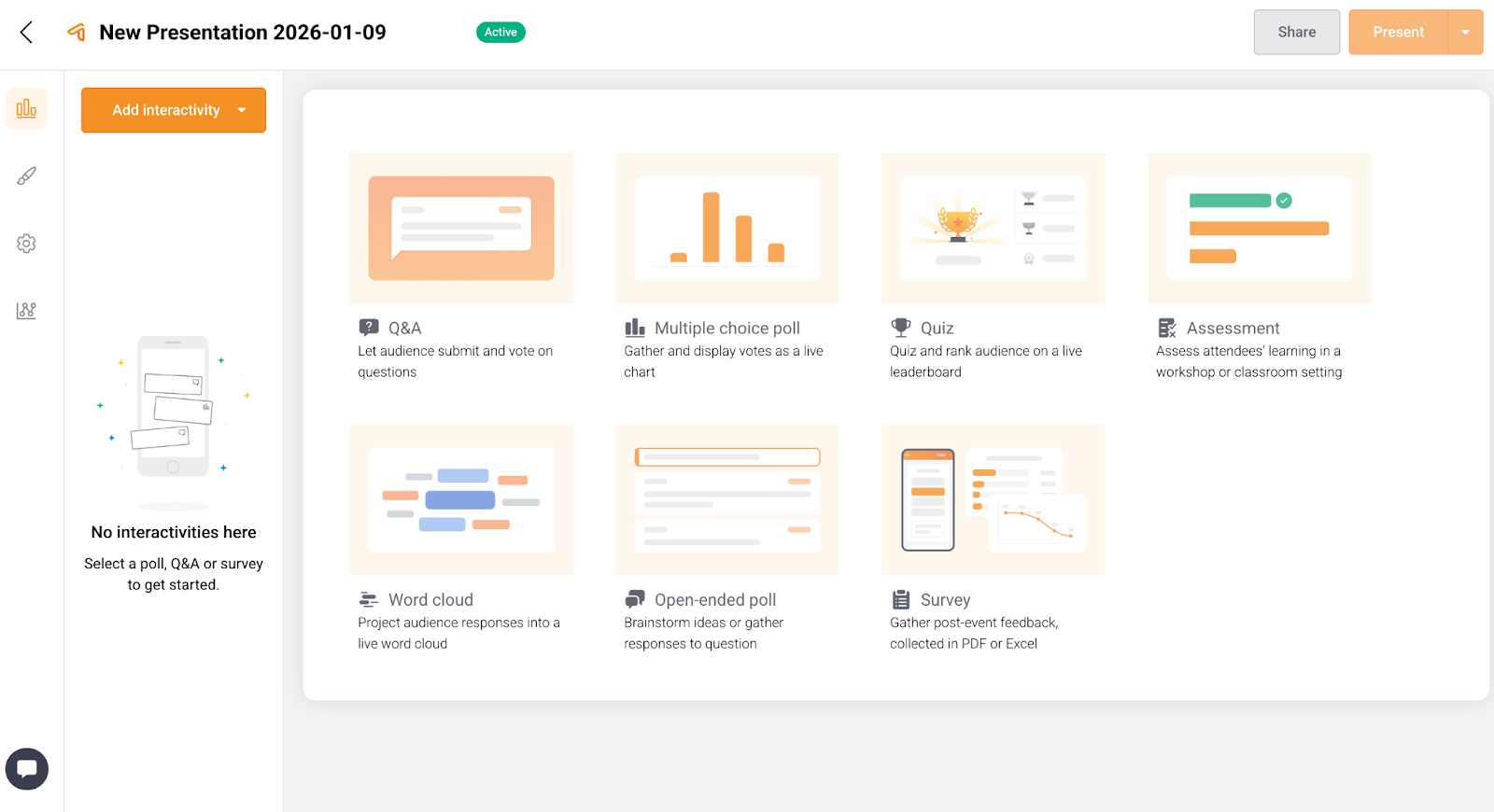
Task: Select the Q&A card thumbnail
Action: pos(461,229)
